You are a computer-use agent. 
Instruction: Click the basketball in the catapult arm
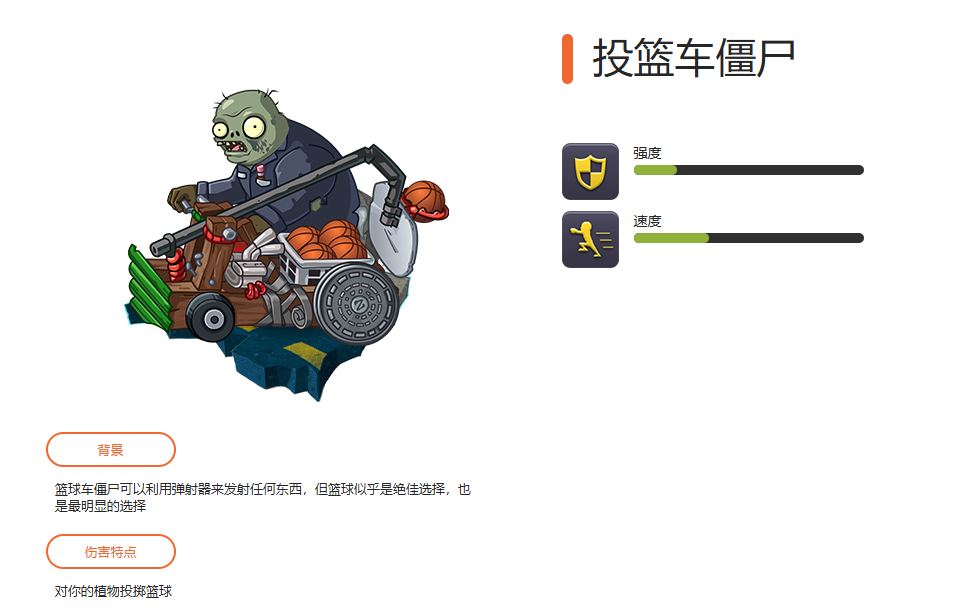(x=425, y=201)
